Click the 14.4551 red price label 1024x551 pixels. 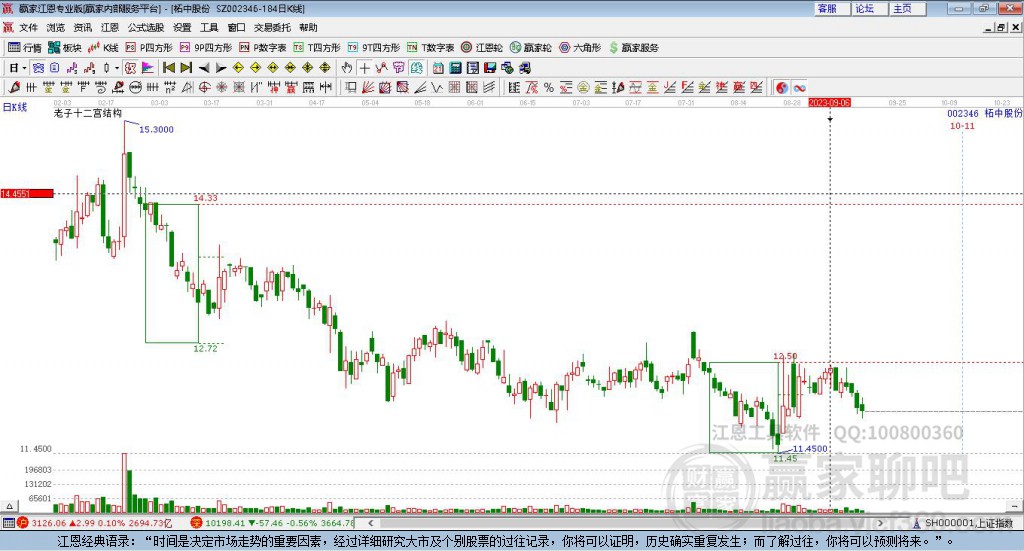(27, 194)
